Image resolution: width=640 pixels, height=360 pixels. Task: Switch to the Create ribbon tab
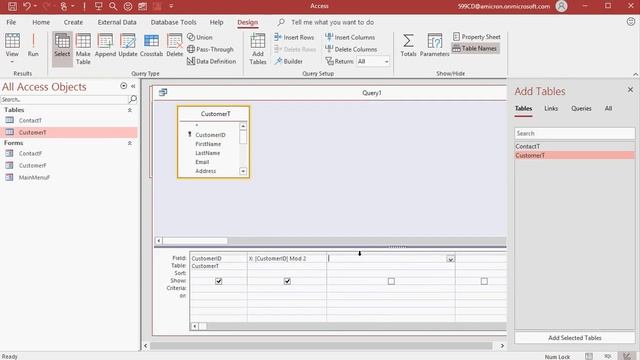click(73, 22)
